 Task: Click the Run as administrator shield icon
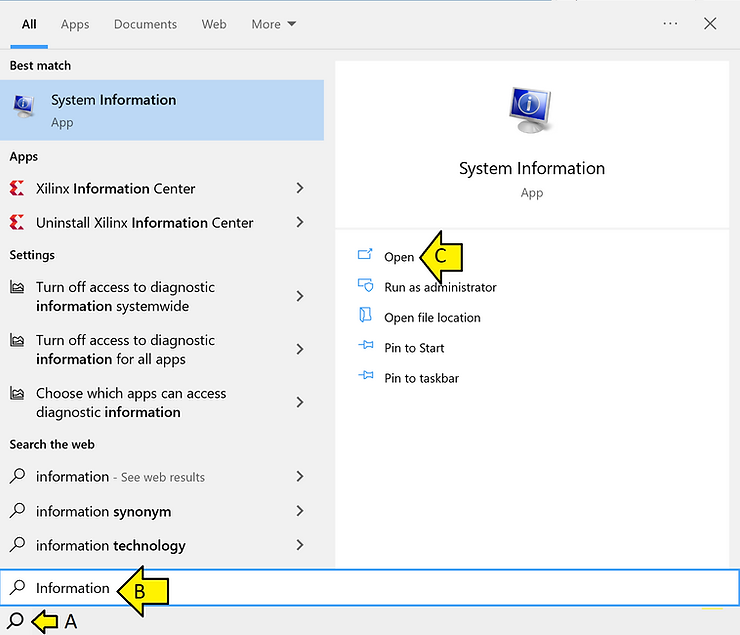pos(365,286)
